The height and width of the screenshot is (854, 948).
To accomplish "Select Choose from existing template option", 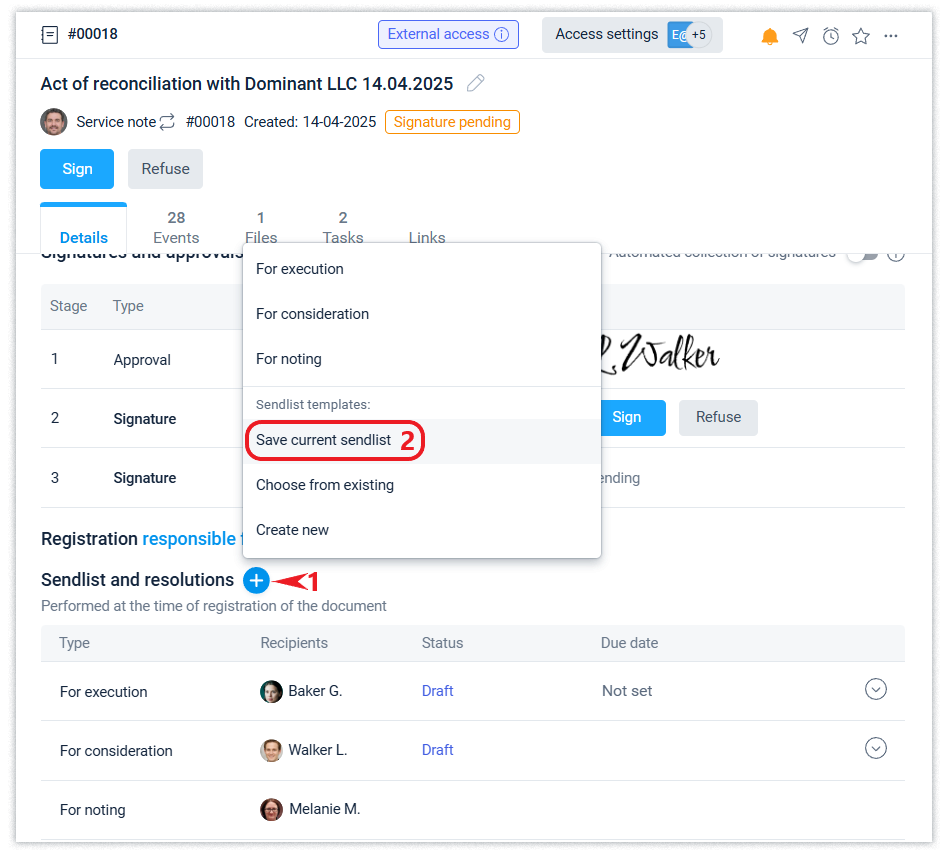I will [325, 485].
